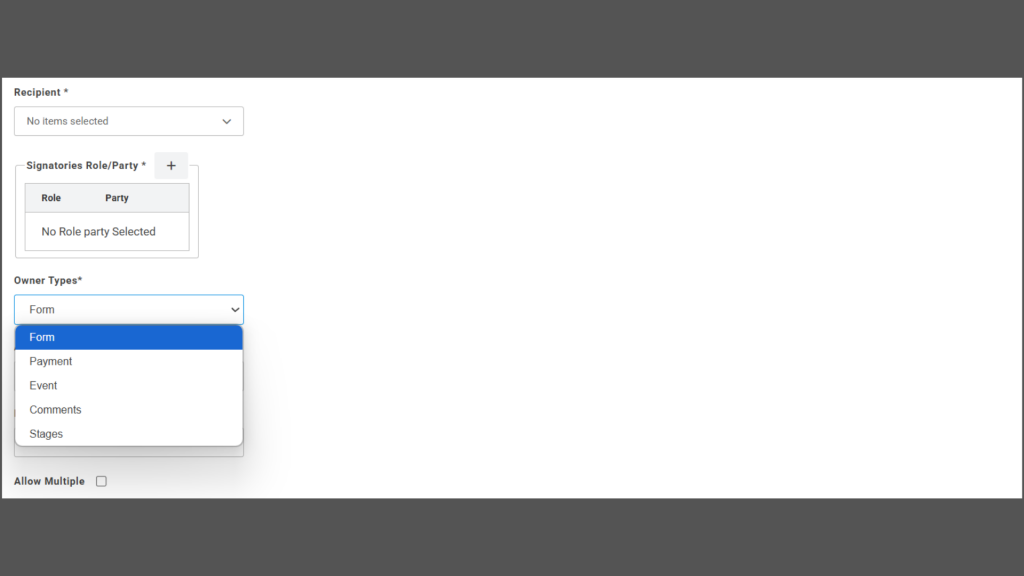The width and height of the screenshot is (1024, 576).
Task: Click the Role column header
Action: point(51,198)
